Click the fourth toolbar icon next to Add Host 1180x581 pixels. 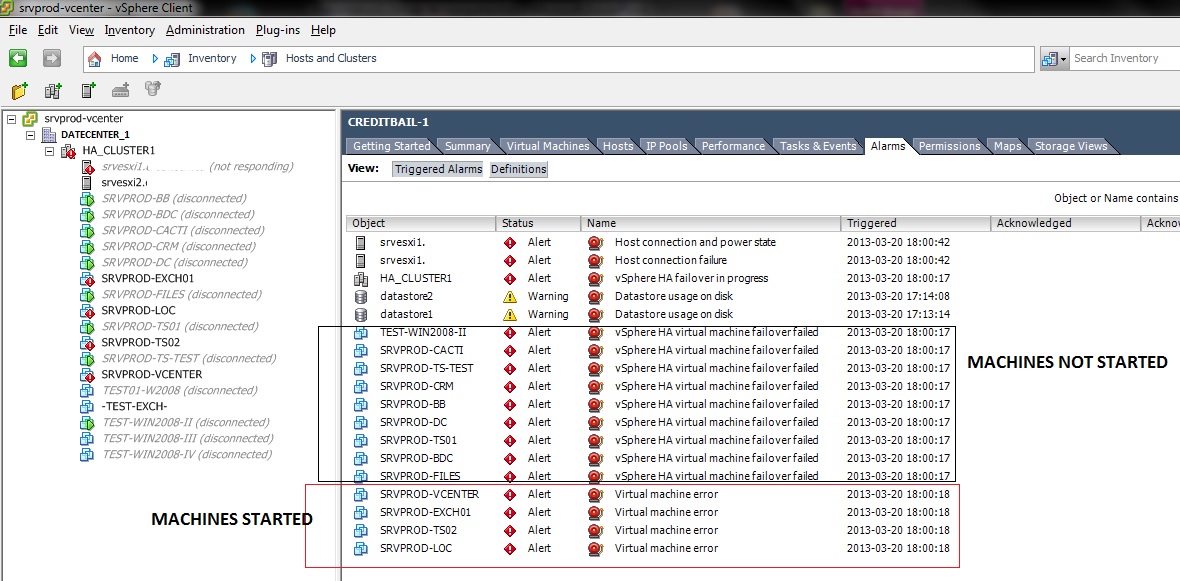(x=121, y=91)
